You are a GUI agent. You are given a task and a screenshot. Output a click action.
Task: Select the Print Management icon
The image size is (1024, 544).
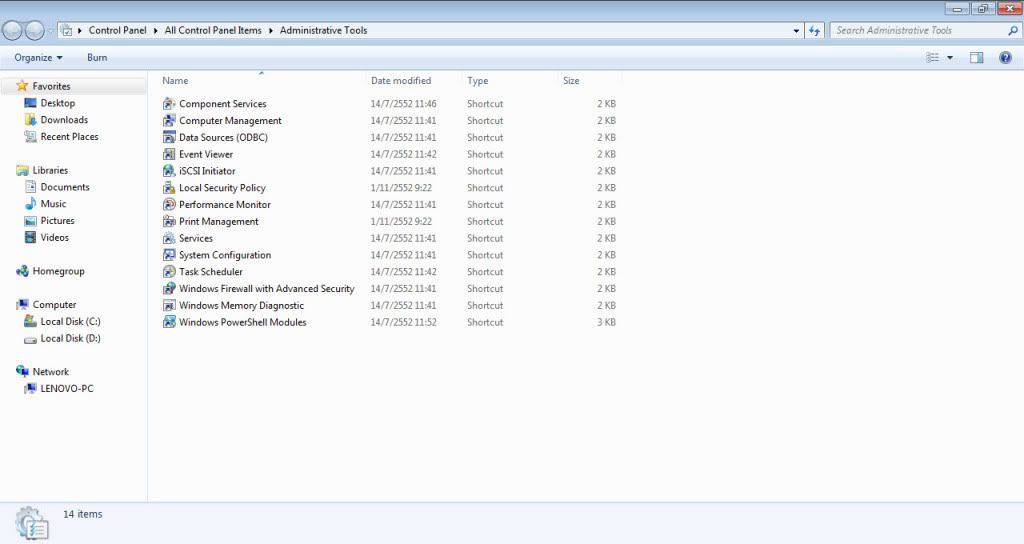tap(169, 221)
